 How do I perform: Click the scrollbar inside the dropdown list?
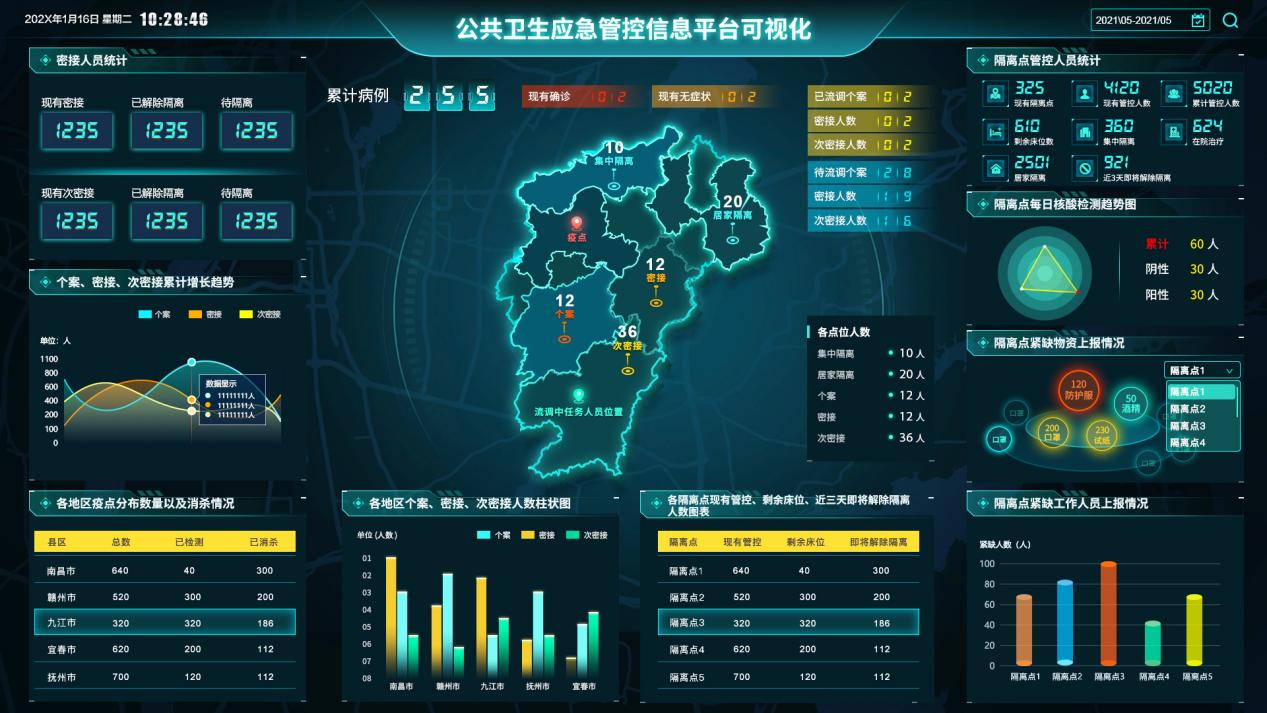(1236, 401)
